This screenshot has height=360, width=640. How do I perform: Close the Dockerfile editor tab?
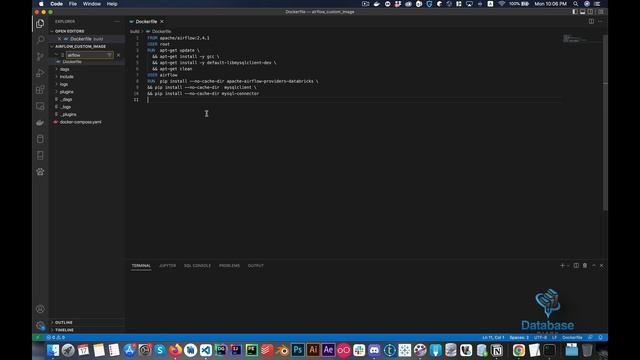tap(162, 22)
